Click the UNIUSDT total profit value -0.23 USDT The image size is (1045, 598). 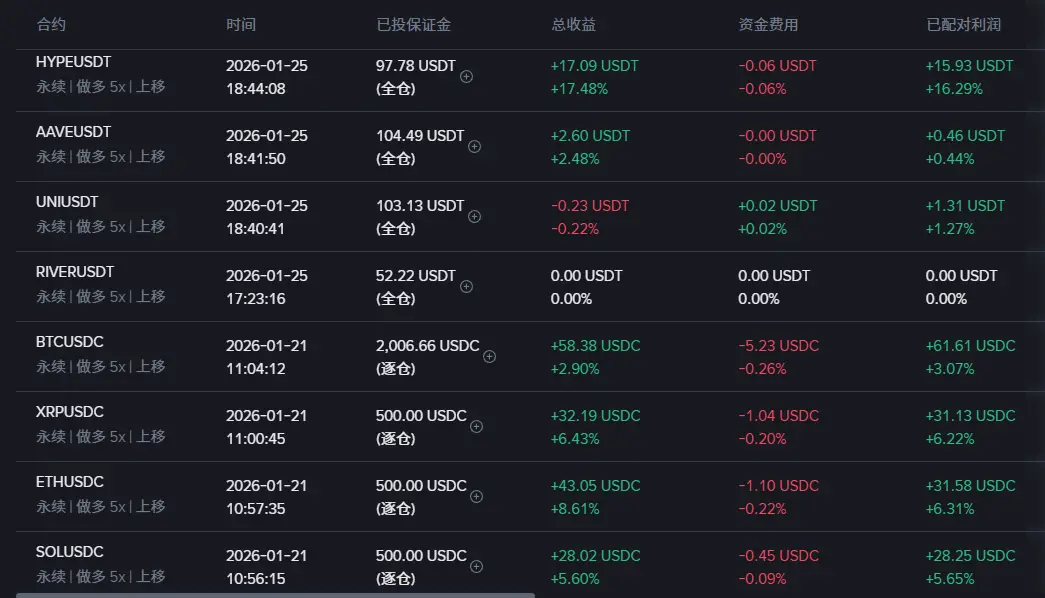click(x=590, y=206)
